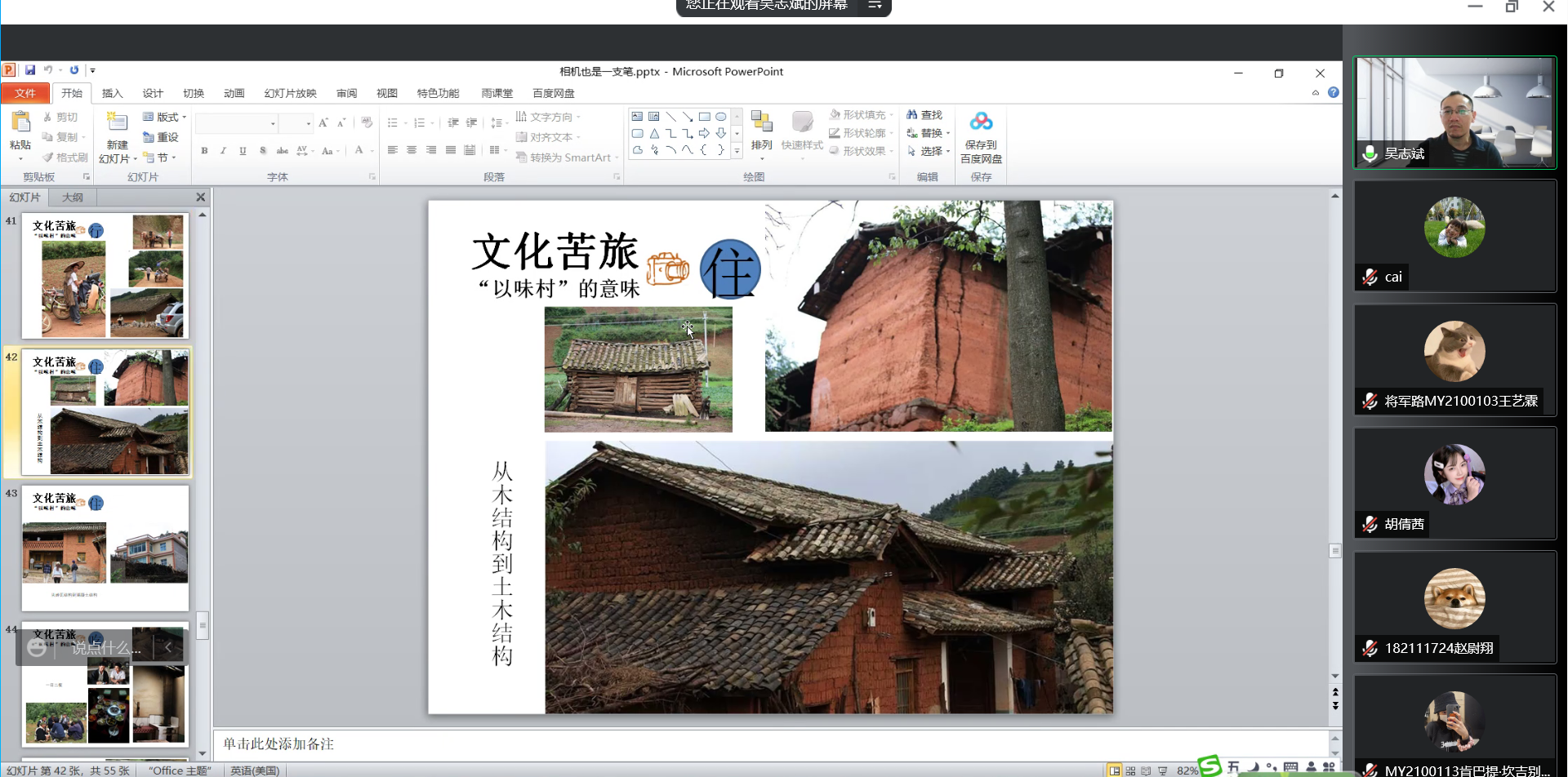This screenshot has height=777, width=1568.
Task: Click the Reset (重设) slide button
Action: (x=161, y=137)
